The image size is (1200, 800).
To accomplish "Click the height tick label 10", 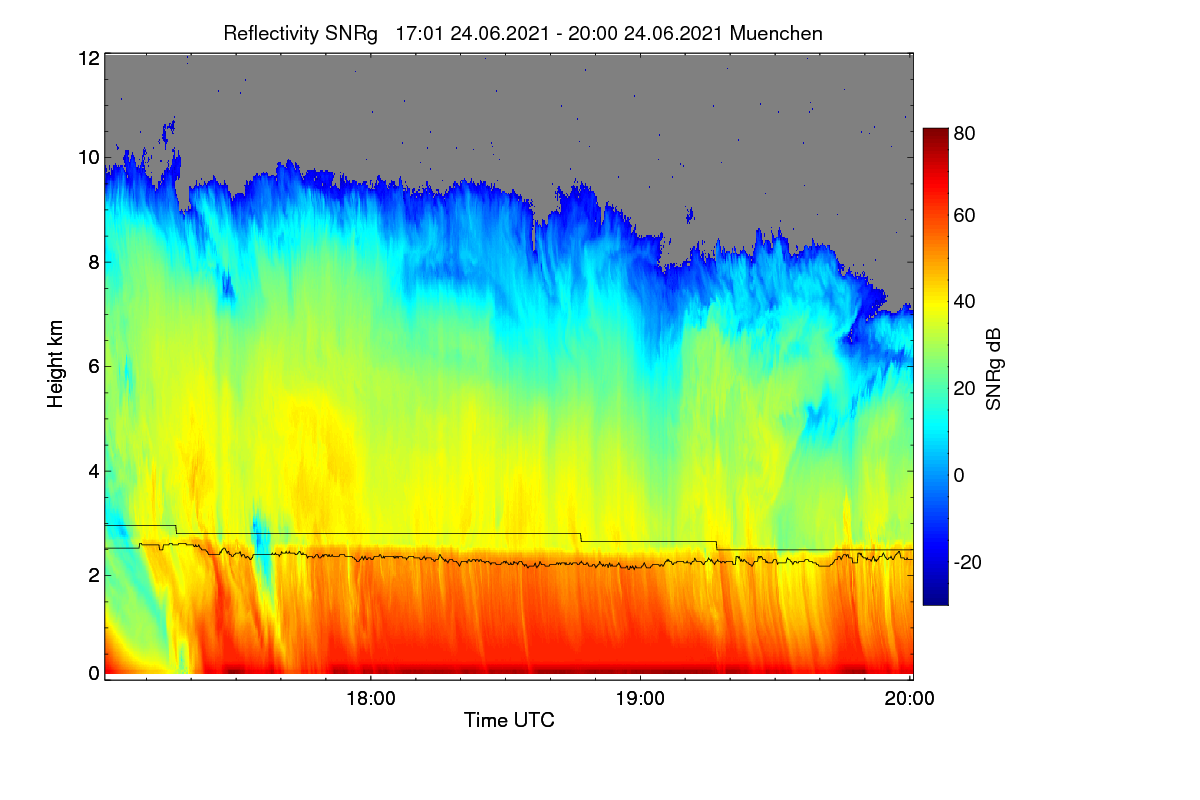I will click(x=88, y=157).
